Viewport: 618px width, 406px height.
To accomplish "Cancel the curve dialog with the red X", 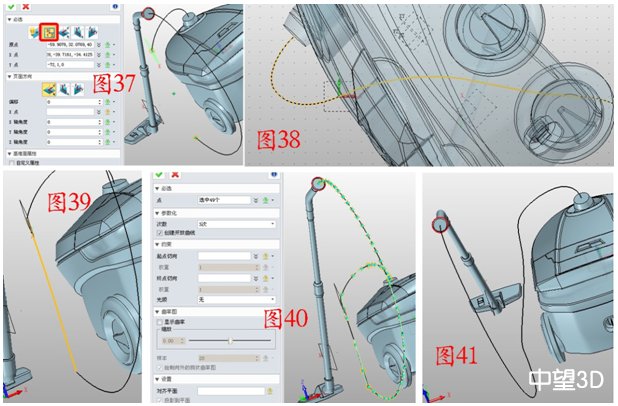I will [172, 174].
